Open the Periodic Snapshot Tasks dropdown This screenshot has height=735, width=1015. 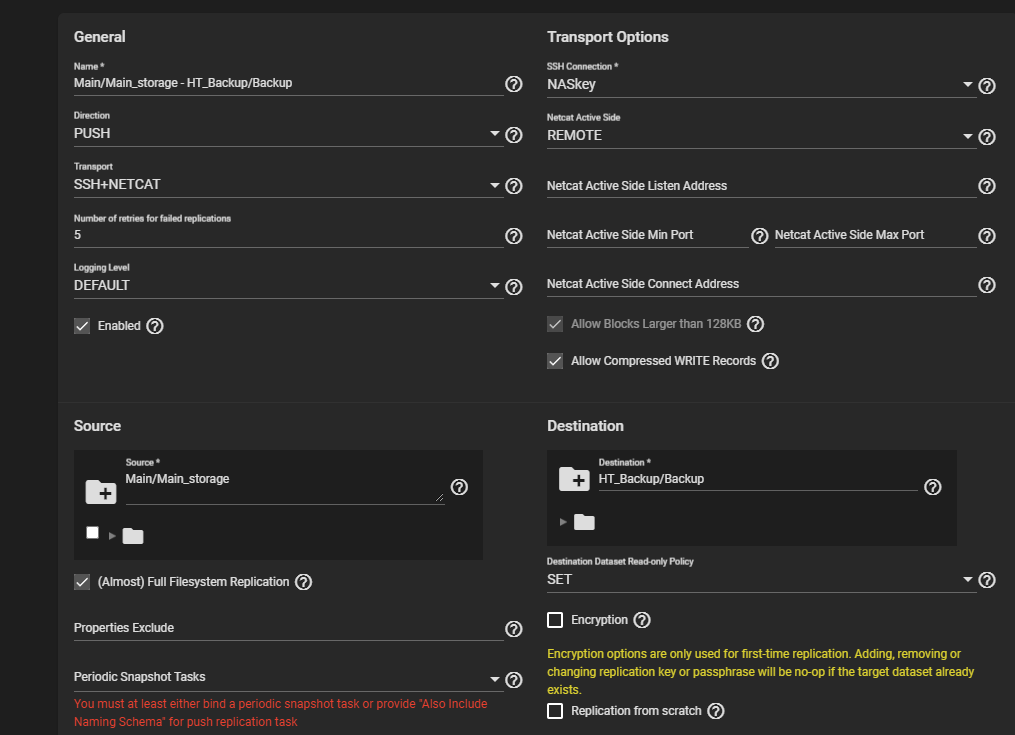pyautogui.click(x=287, y=677)
